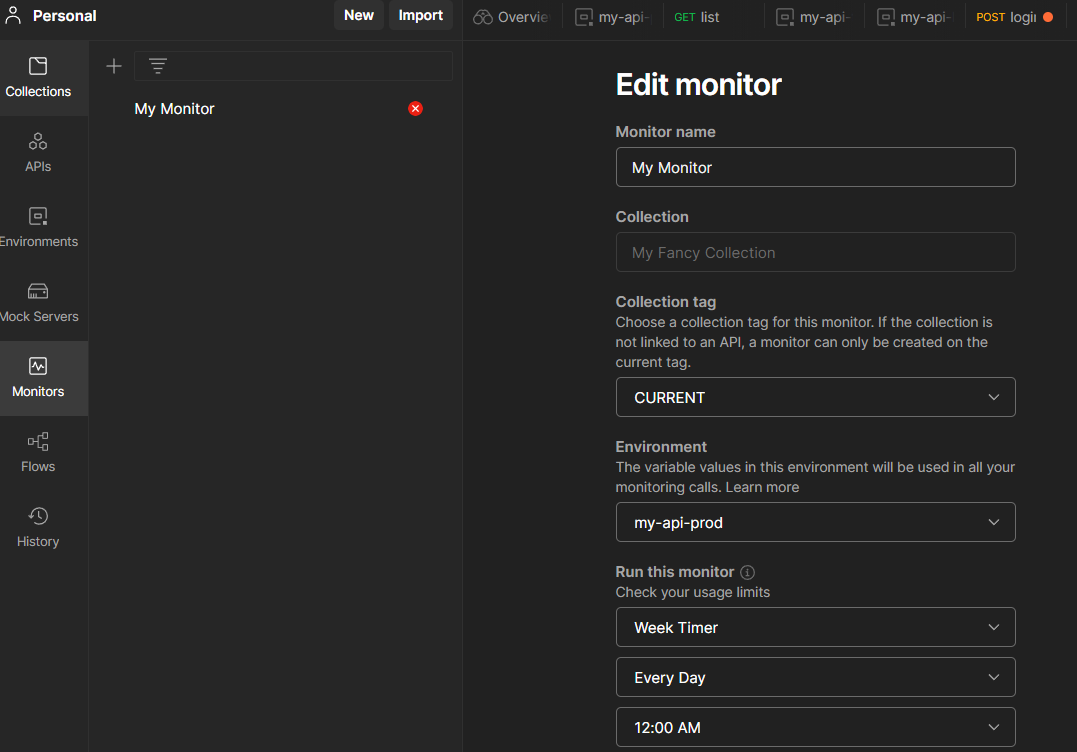This screenshot has height=752, width=1077.
Task: Click the Monitor name label
Action: tap(666, 132)
